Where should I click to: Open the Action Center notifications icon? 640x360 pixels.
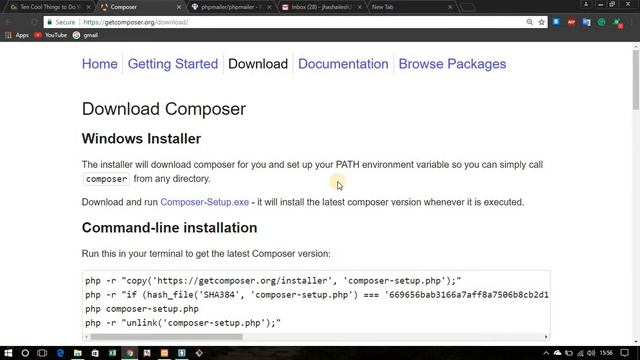[624, 353]
